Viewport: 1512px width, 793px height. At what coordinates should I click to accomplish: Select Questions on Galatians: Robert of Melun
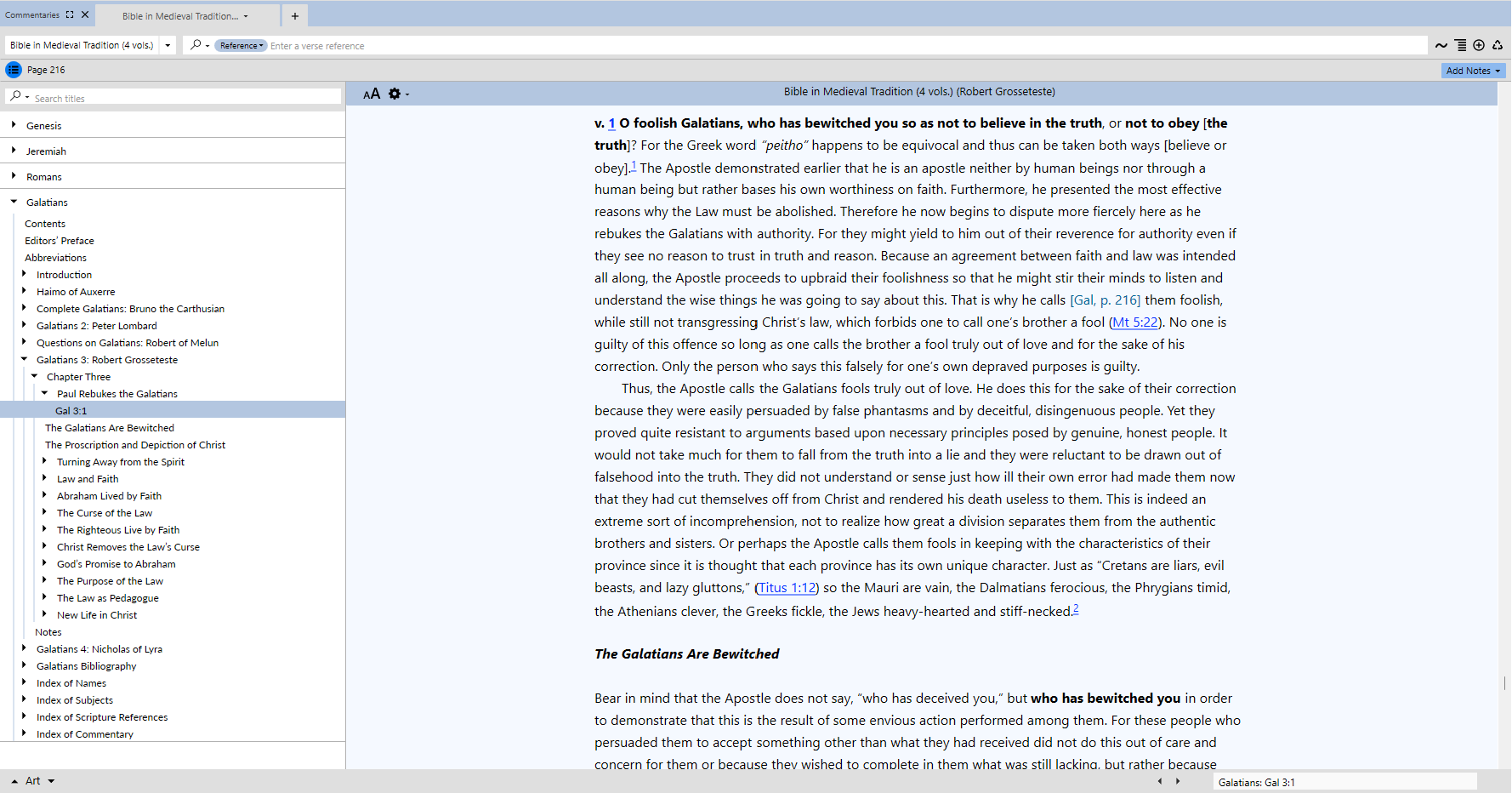point(128,343)
